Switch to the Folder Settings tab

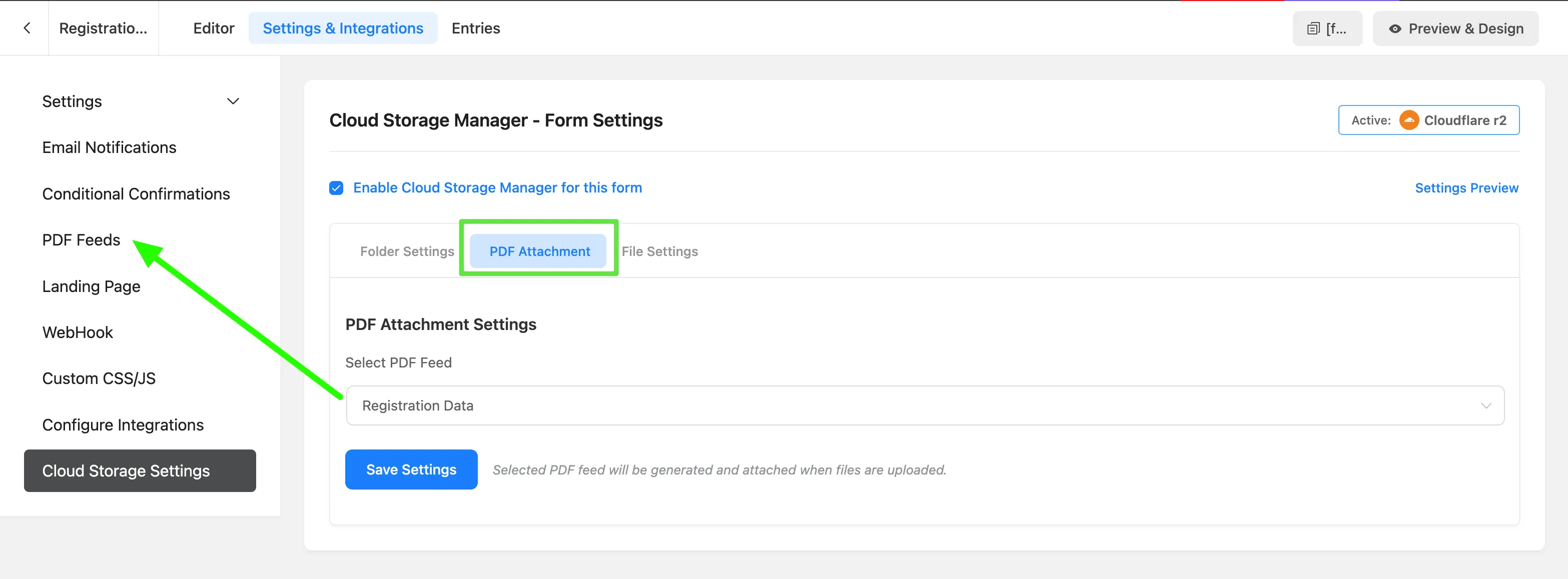(407, 251)
